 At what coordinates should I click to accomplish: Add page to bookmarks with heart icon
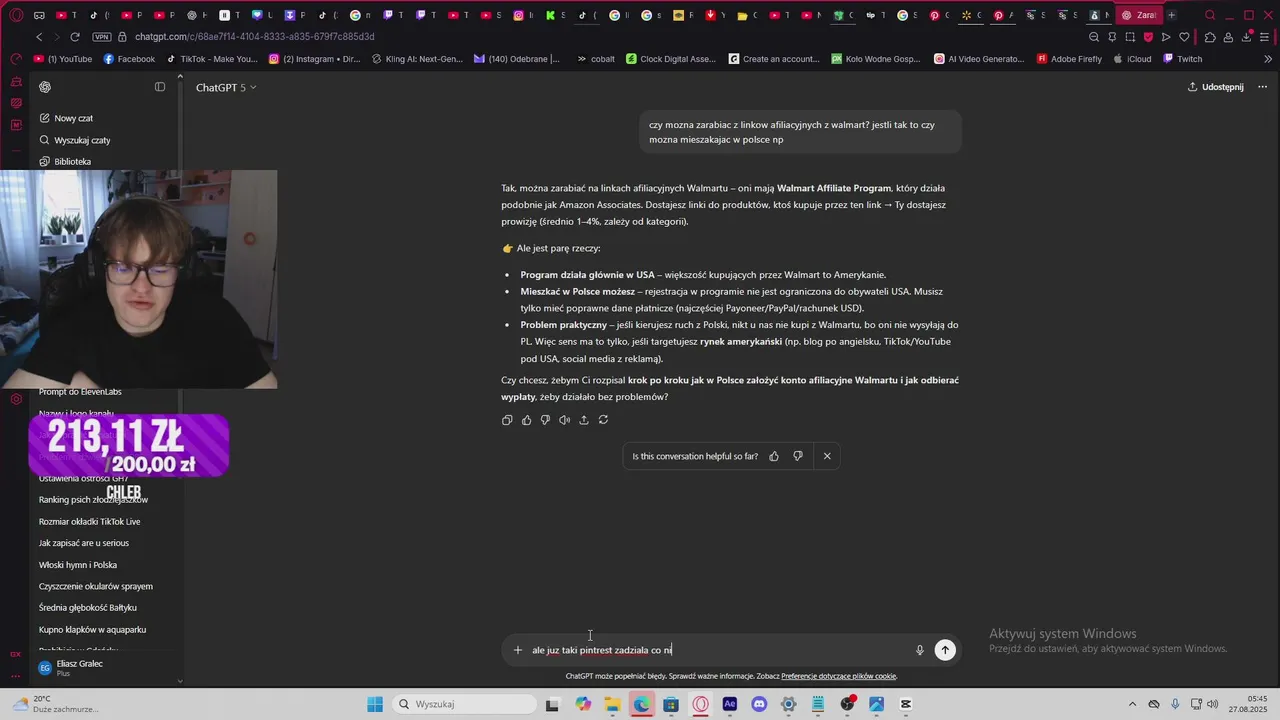pos(1184,37)
